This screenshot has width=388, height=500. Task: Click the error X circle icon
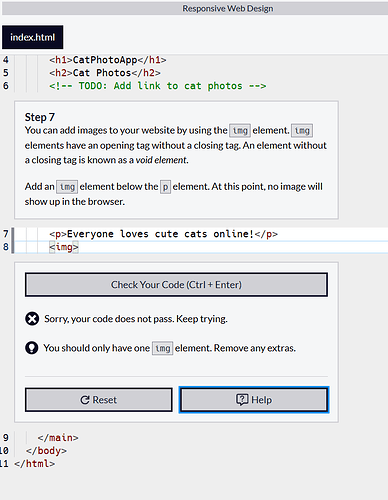[x=32, y=319]
